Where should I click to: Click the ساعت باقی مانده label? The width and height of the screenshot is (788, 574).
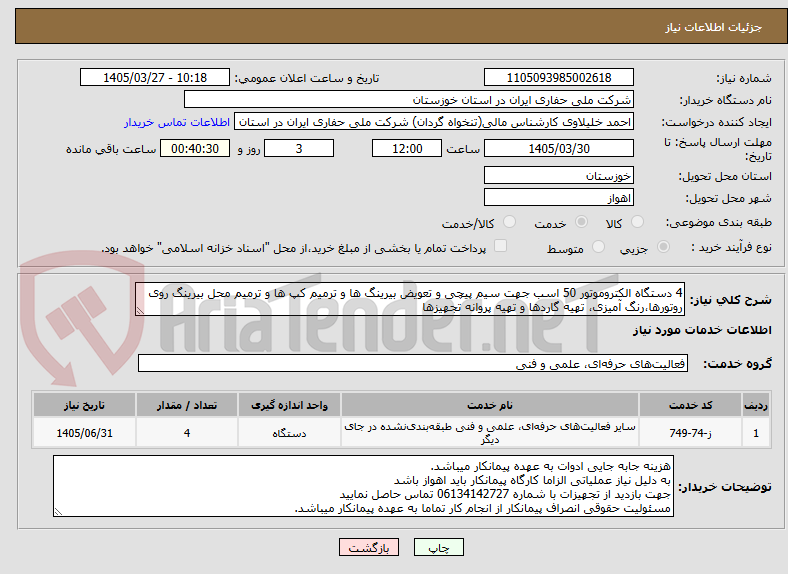coord(111,149)
